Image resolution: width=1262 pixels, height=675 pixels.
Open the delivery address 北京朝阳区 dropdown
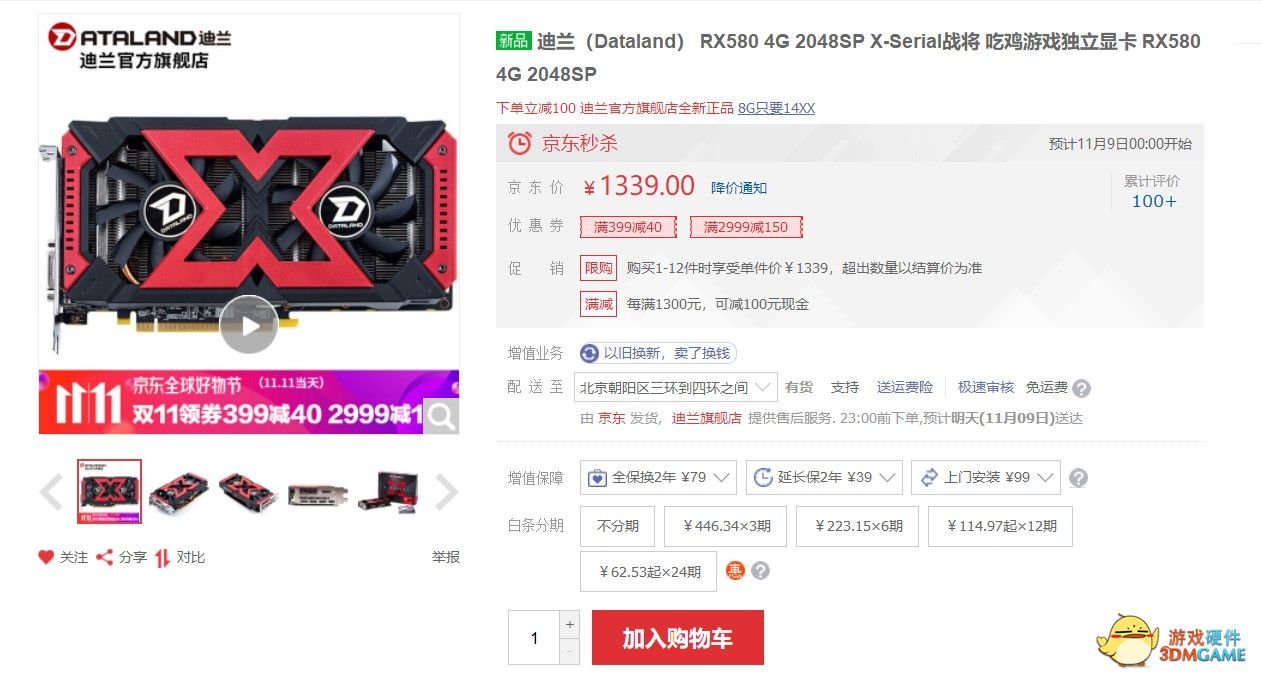pos(676,387)
